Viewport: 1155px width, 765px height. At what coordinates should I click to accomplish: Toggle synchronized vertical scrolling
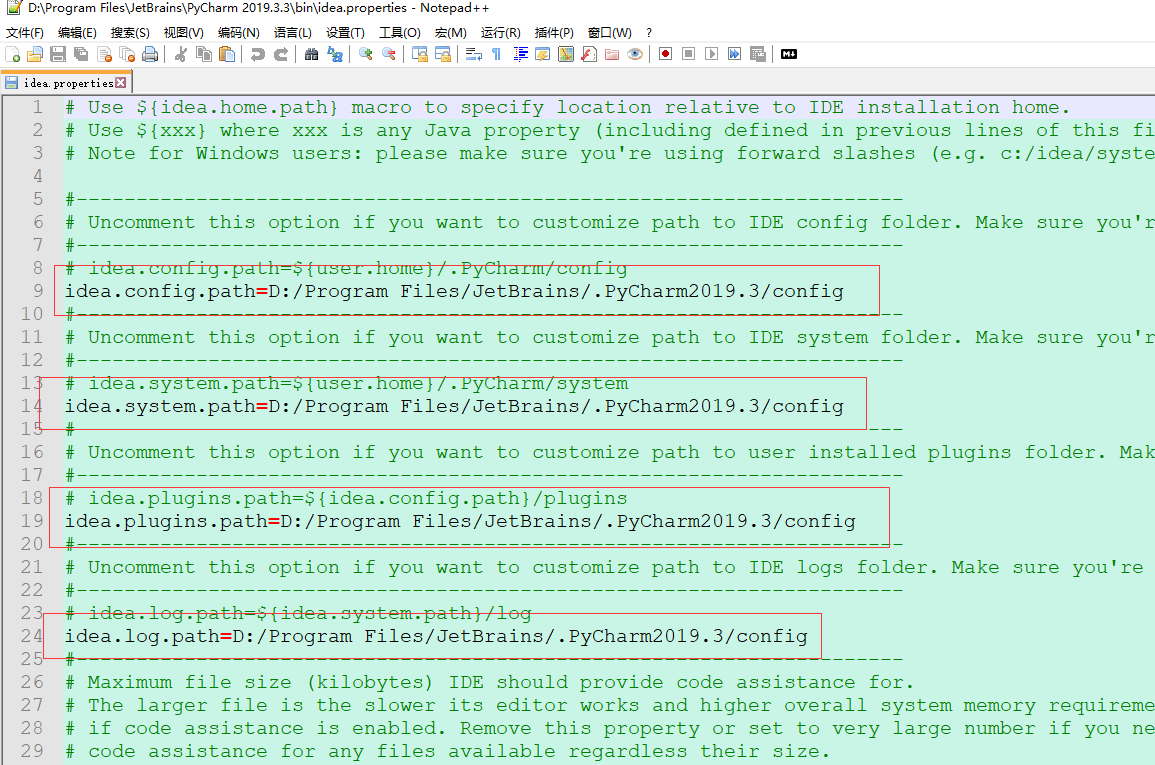420,54
